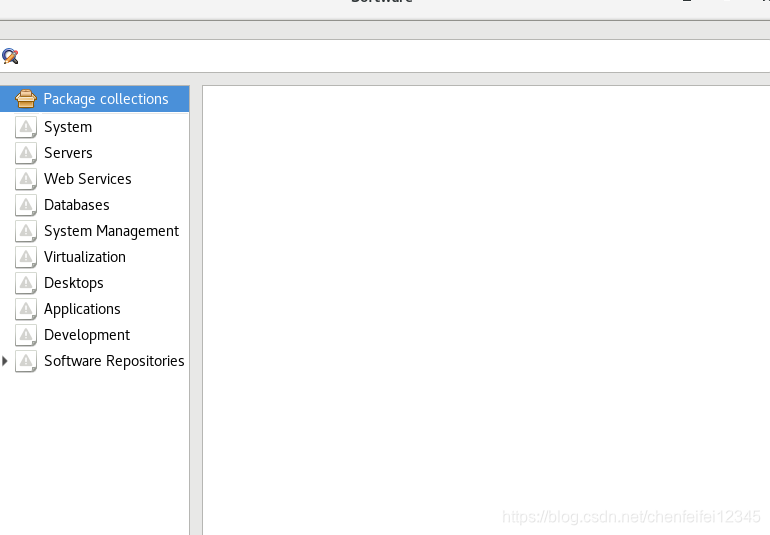
Task: Select the Databases label
Action: coord(77,205)
